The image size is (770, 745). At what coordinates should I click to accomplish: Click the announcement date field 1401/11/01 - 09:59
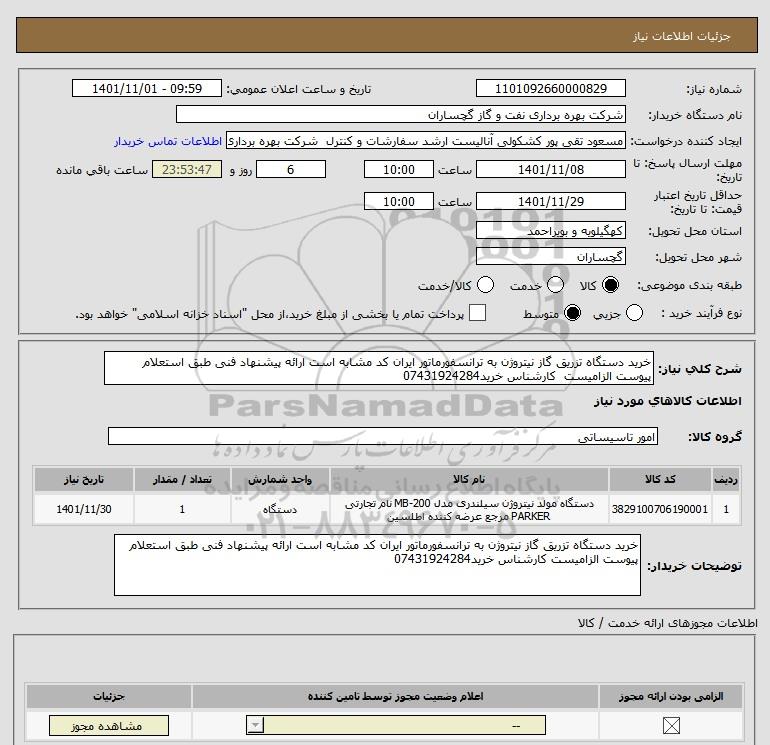tap(147, 88)
